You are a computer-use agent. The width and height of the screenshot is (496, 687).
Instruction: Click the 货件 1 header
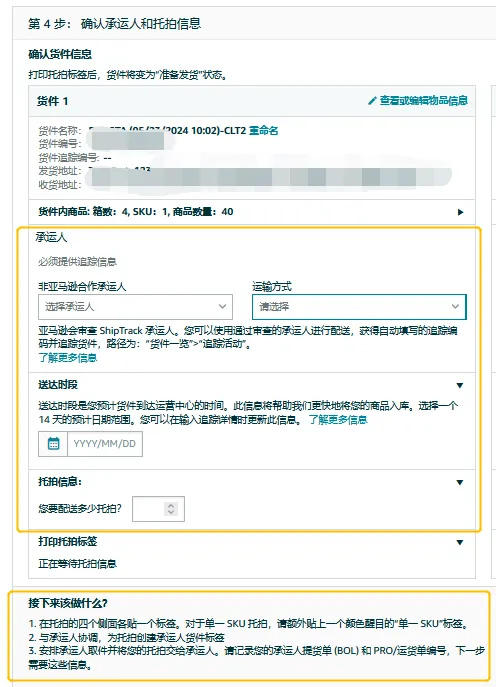tap(52, 101)
